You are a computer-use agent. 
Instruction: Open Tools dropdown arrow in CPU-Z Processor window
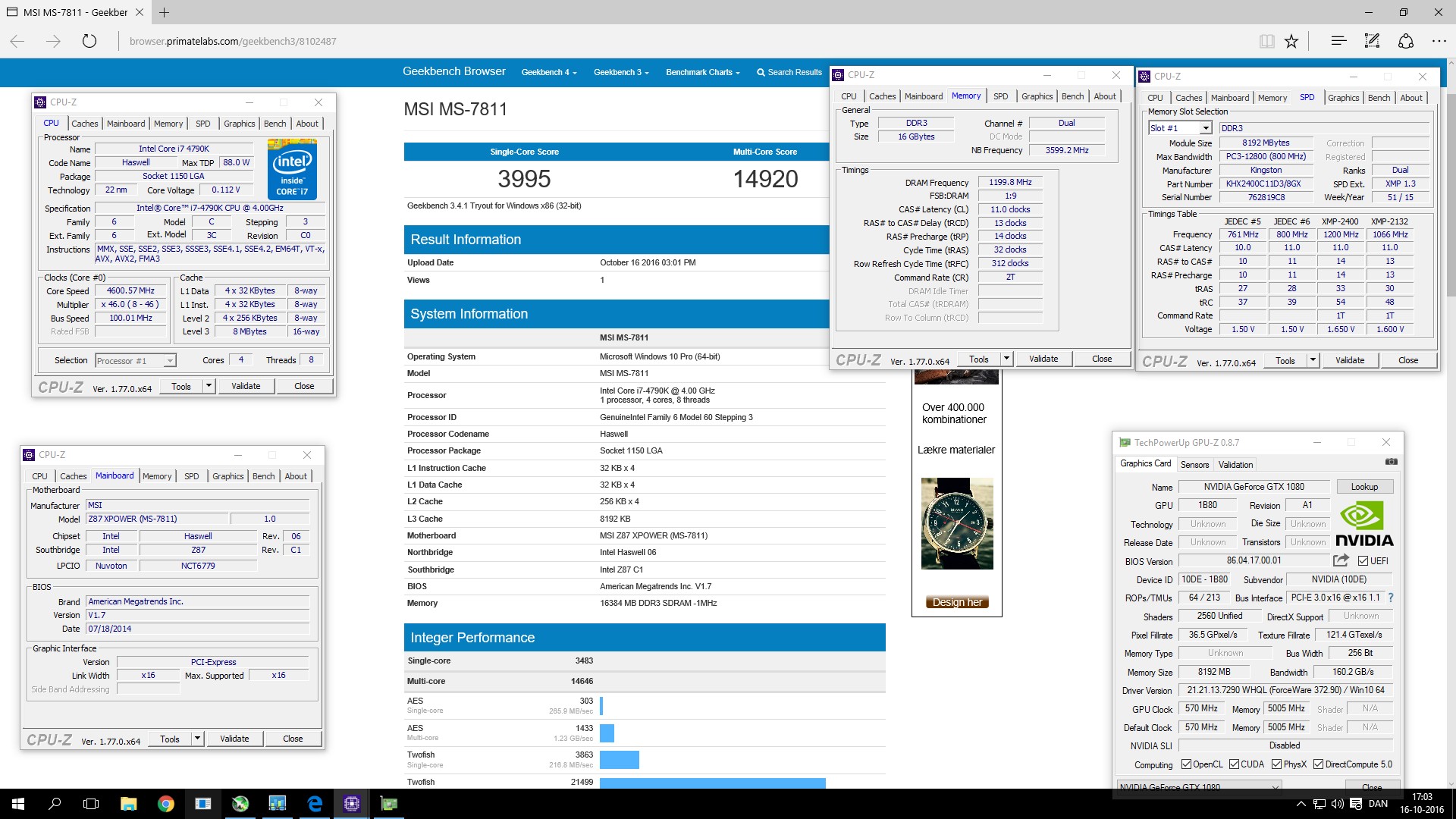209,386
